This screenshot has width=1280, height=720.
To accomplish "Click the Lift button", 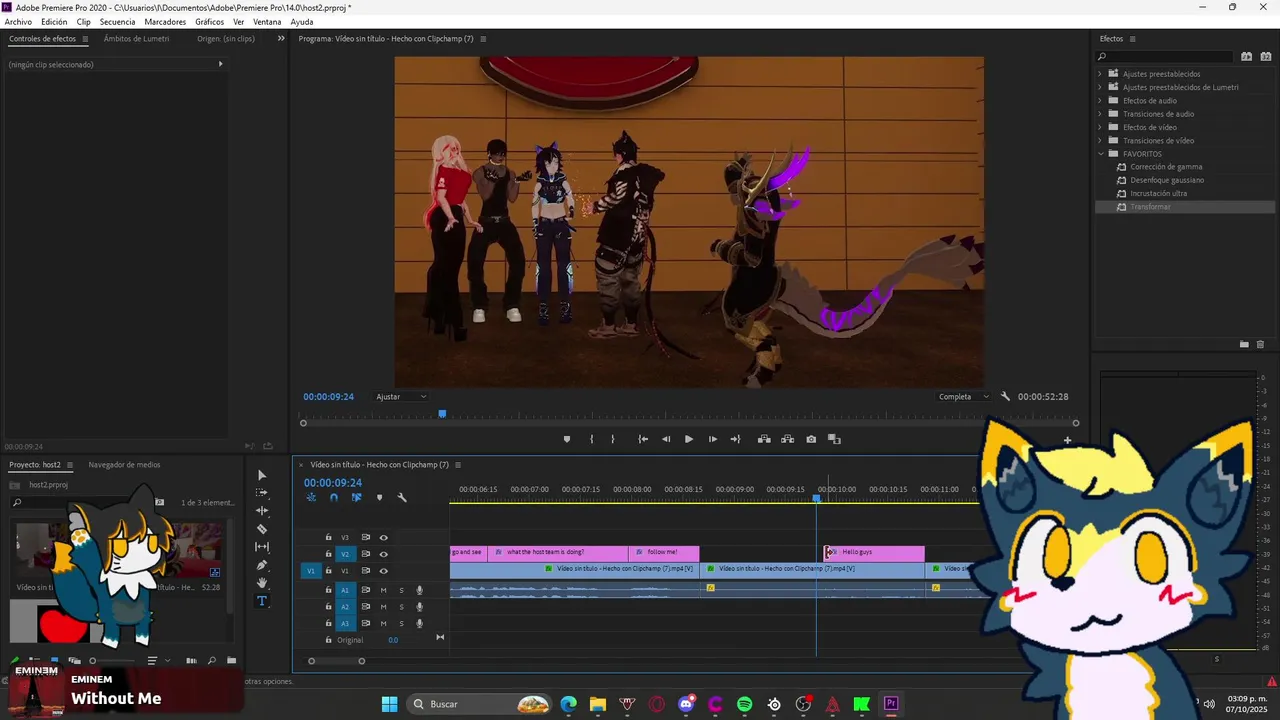I will click(x=764, y=439).
